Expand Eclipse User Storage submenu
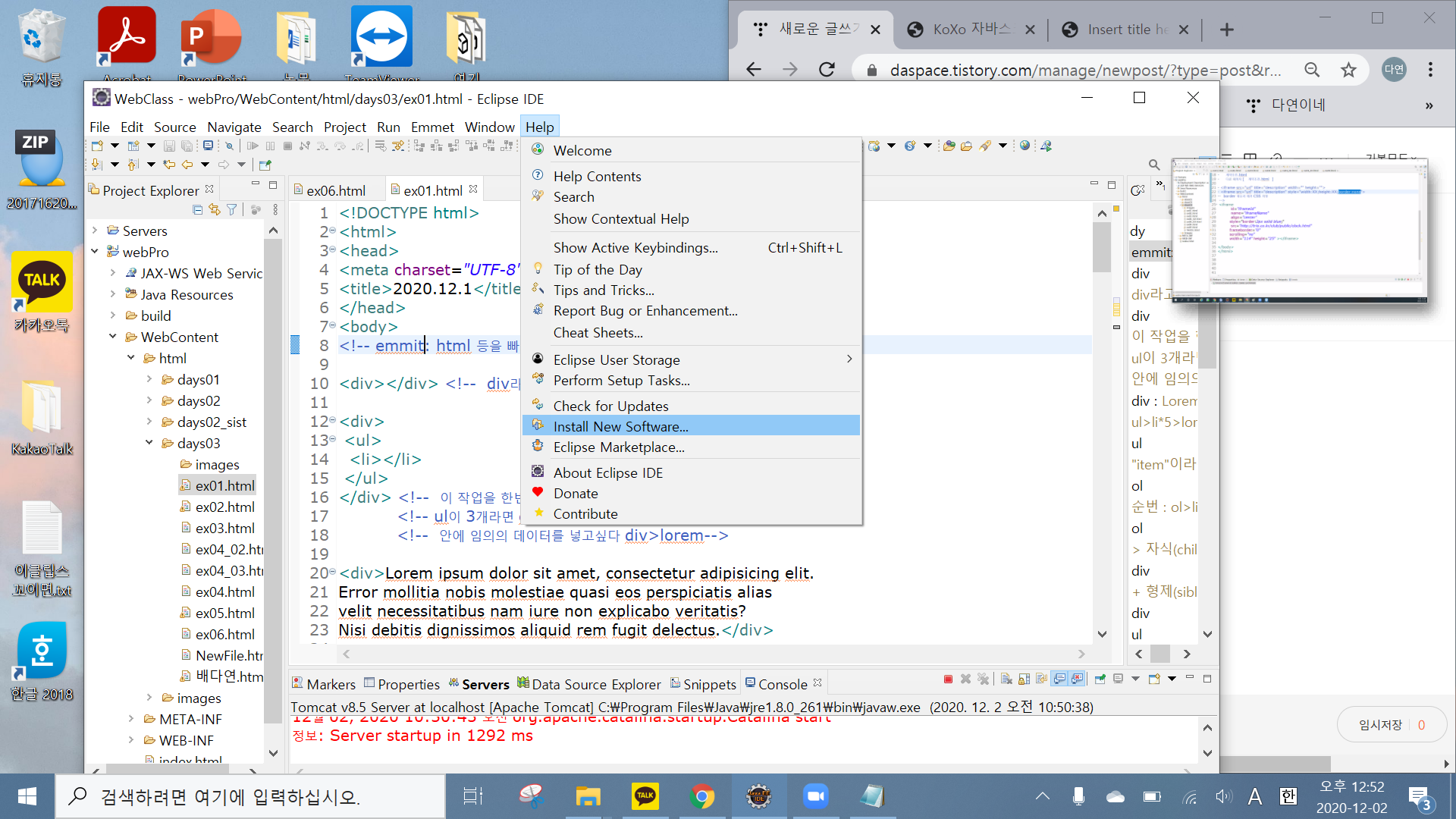The image size is (1456, 819). click(x=849, y=359)
